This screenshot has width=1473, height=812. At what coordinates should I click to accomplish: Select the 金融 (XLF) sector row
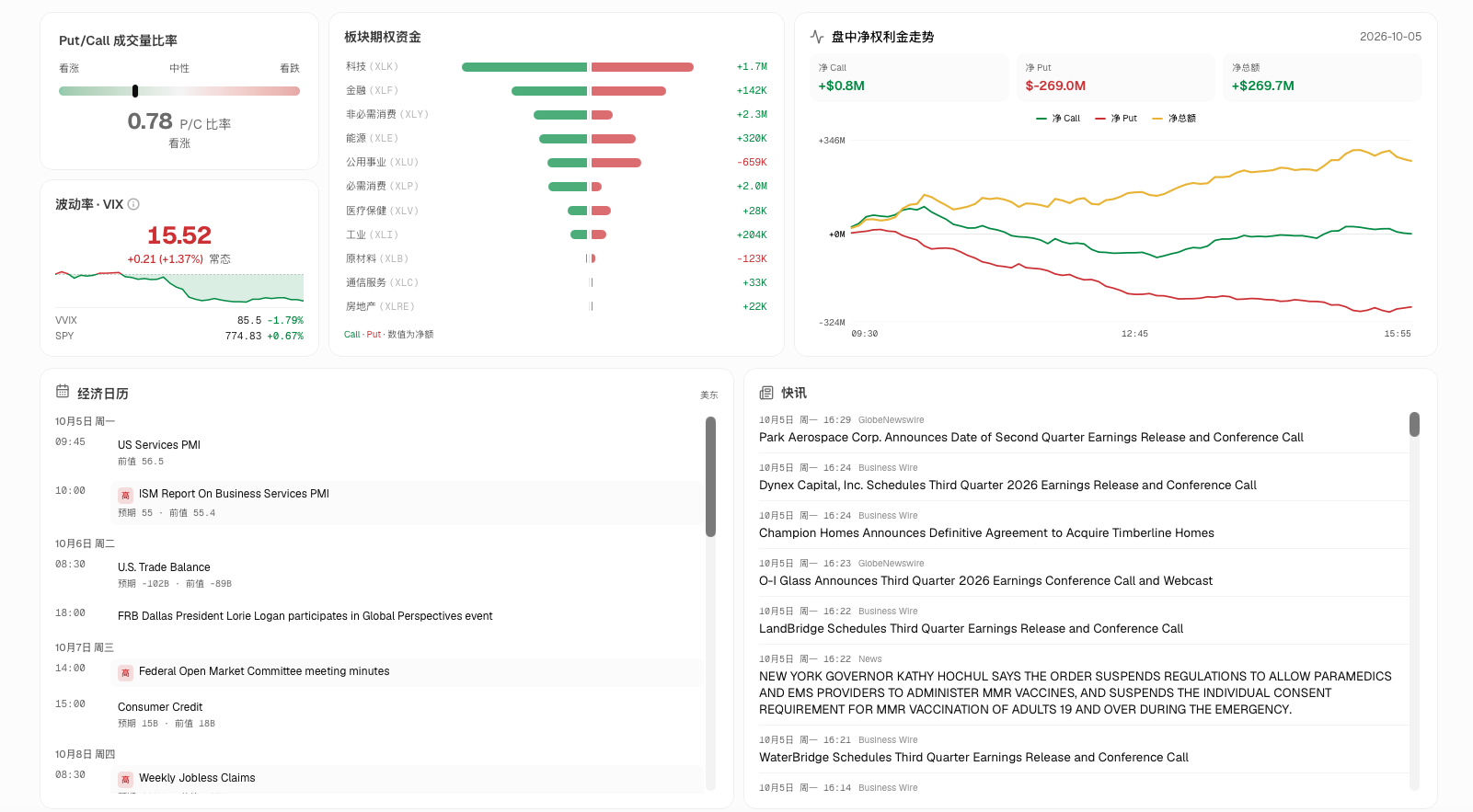coord(557,91)
